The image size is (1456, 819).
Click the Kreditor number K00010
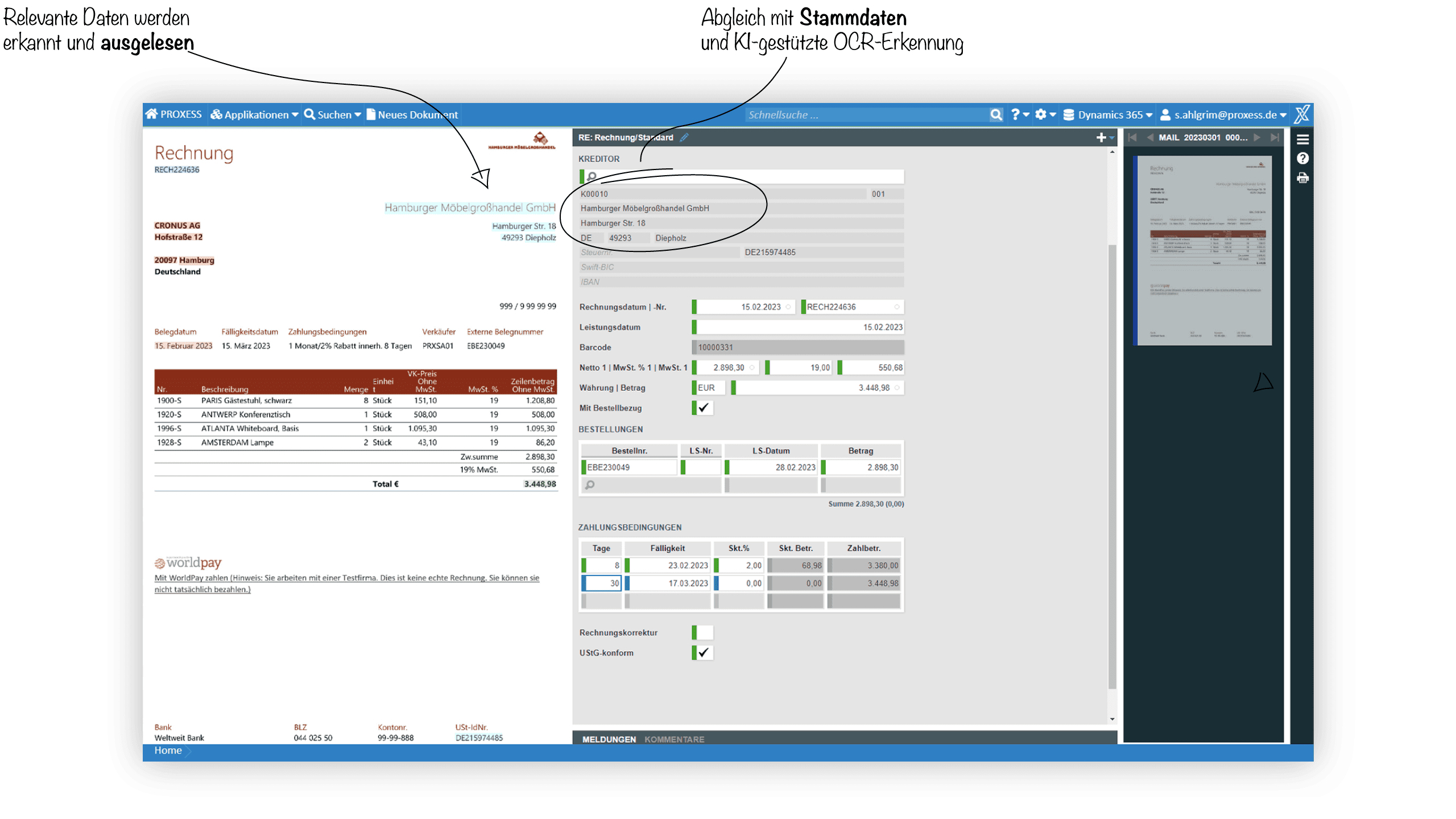(x=722, y=194)
